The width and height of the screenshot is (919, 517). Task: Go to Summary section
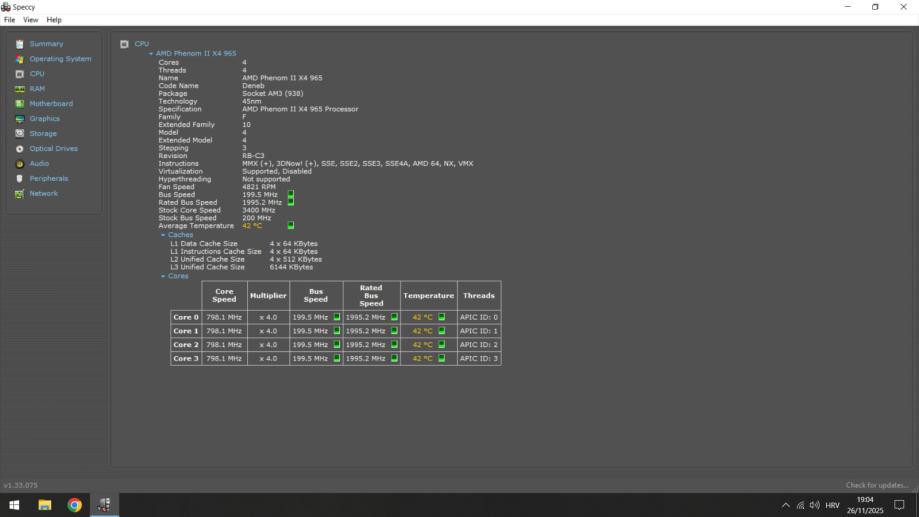point(46,44)
